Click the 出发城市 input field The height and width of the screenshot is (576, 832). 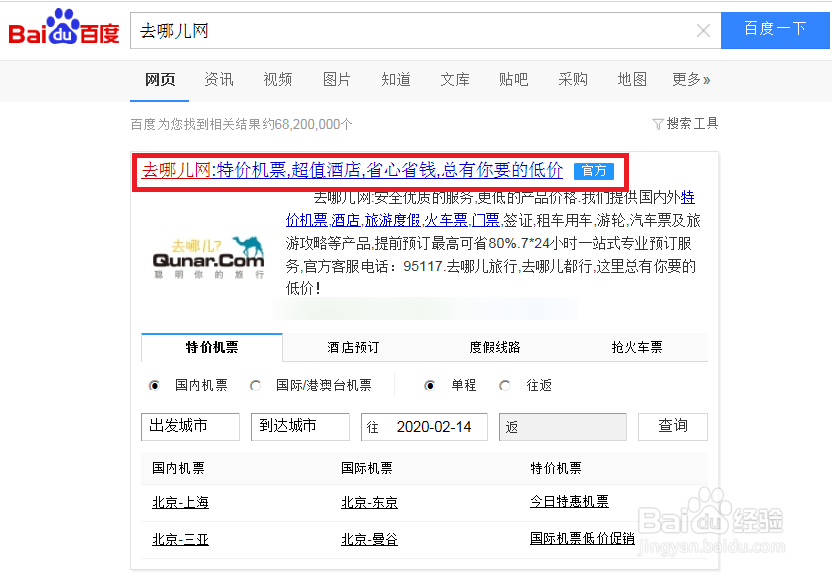(190, 427)
